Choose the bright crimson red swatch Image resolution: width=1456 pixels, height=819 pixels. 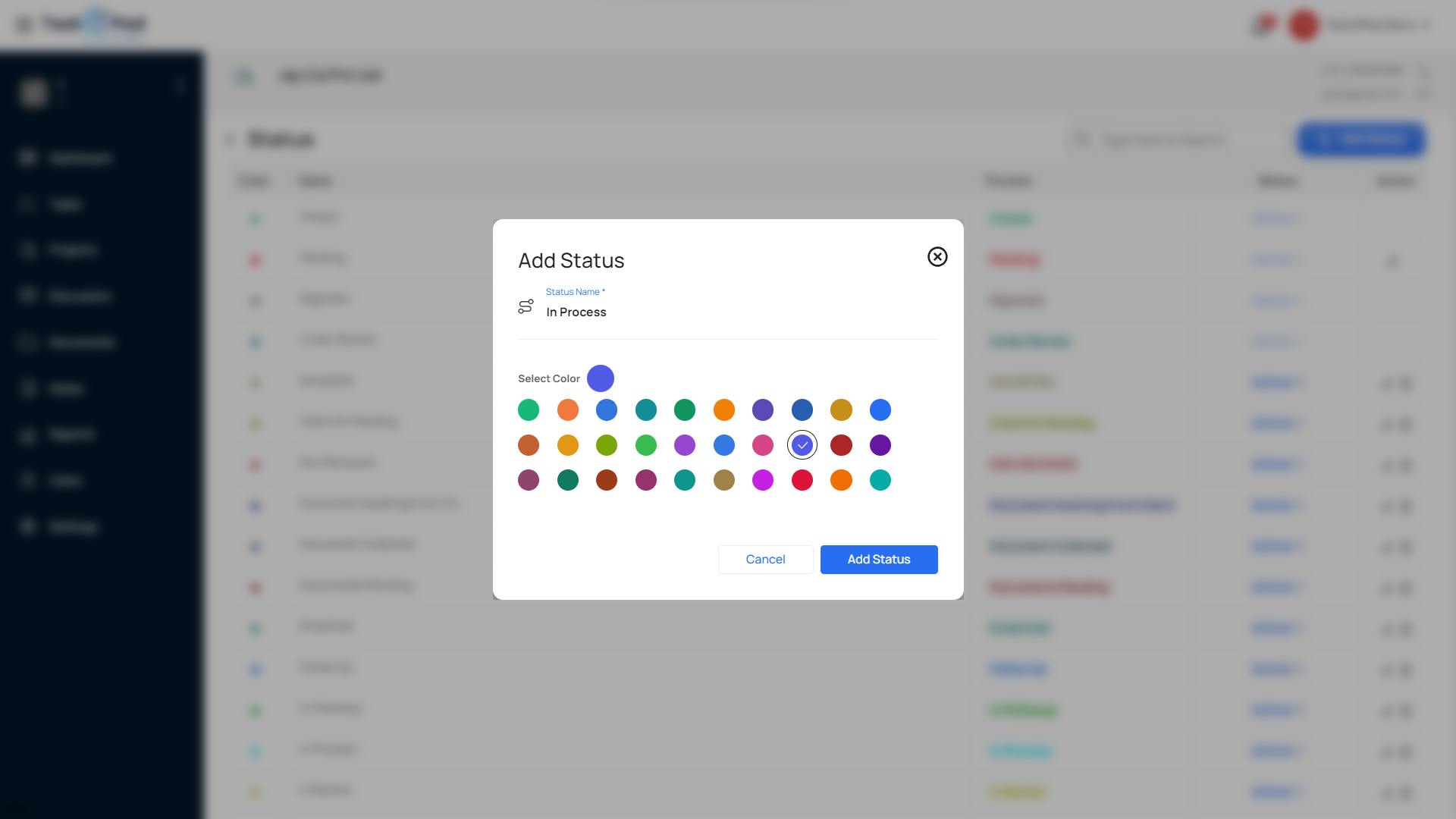click(802, 480)
